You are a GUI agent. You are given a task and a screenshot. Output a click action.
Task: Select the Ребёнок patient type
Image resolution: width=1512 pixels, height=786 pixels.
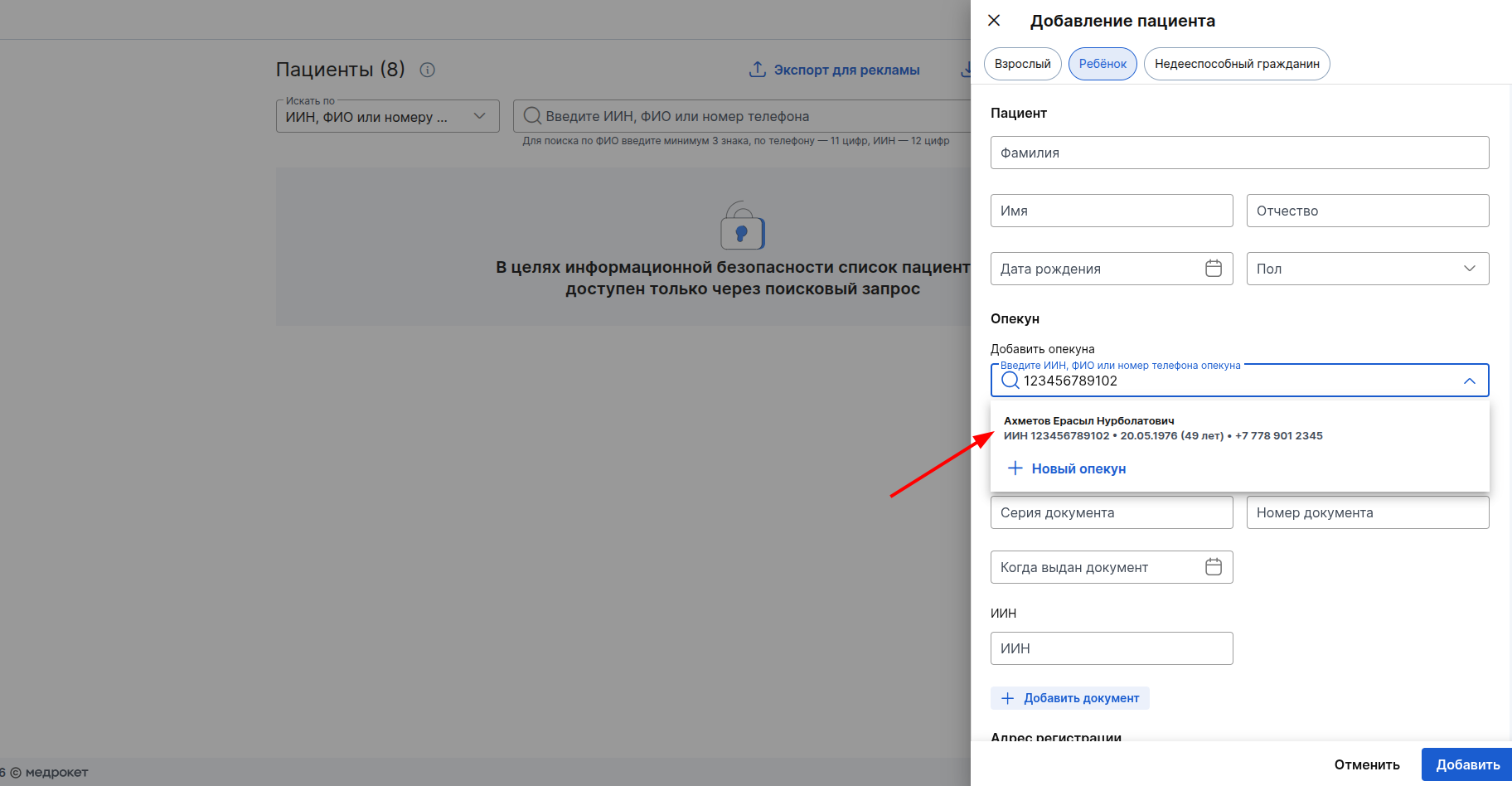[1102, 64]
